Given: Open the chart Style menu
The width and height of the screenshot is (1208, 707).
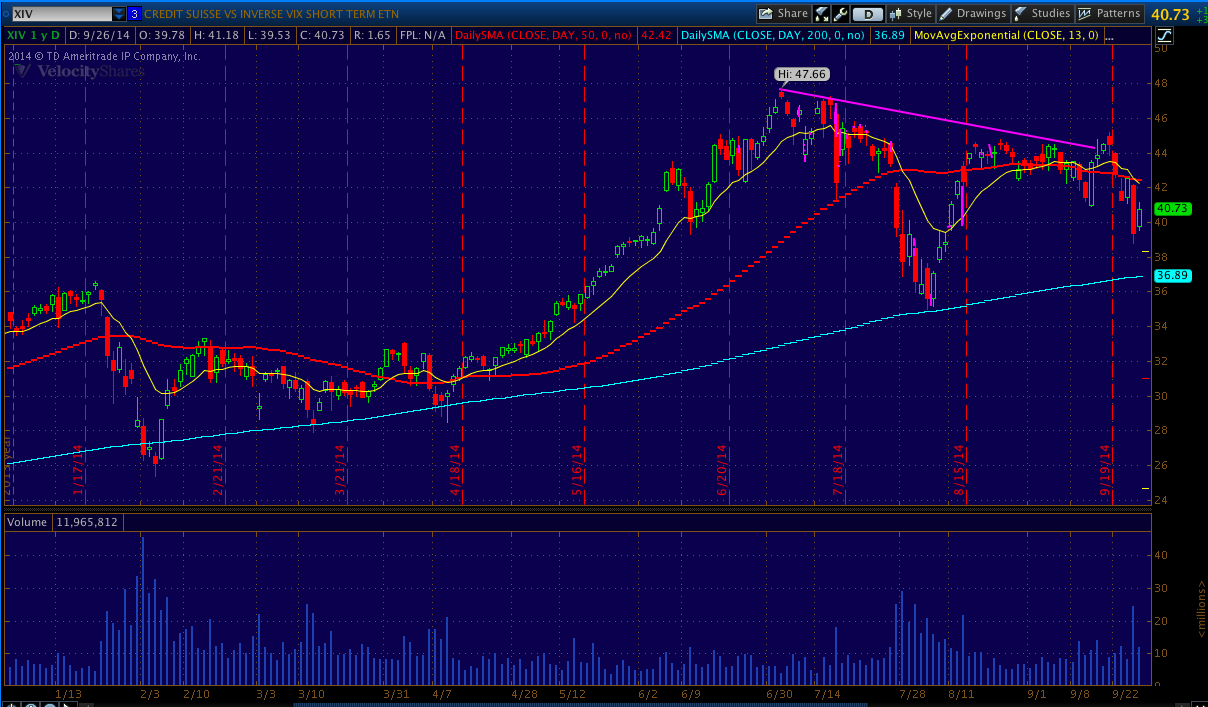Looking at the screenshot, I should tap(910, 14).
